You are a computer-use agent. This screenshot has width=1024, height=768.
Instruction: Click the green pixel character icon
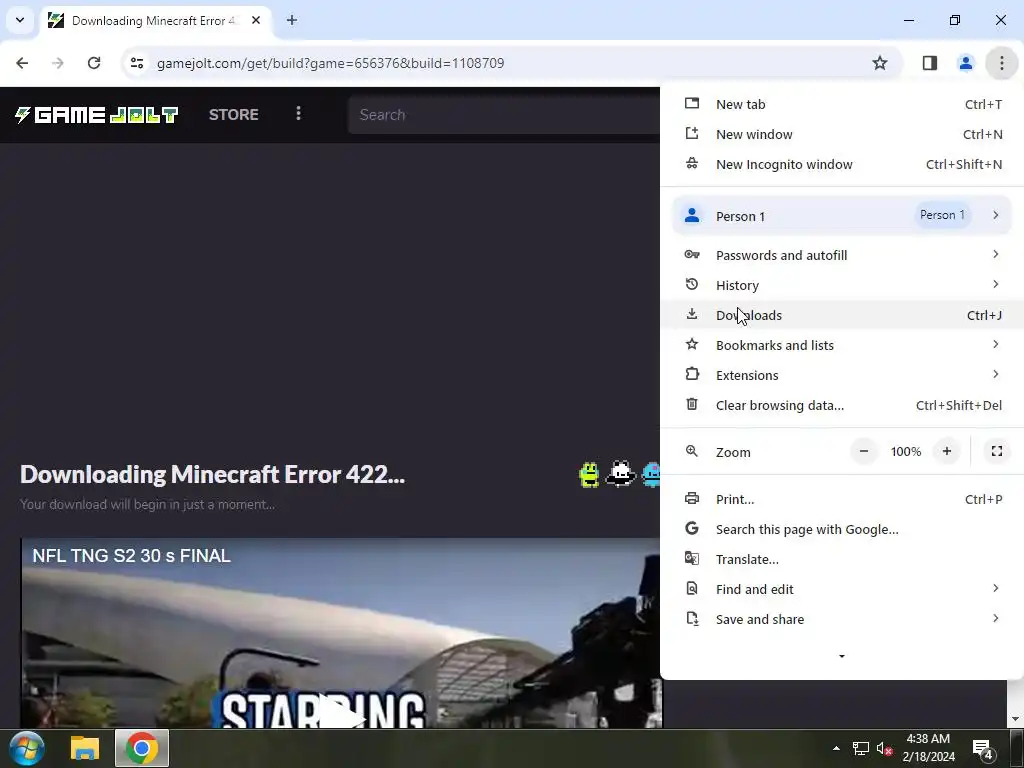click(589, 475)
